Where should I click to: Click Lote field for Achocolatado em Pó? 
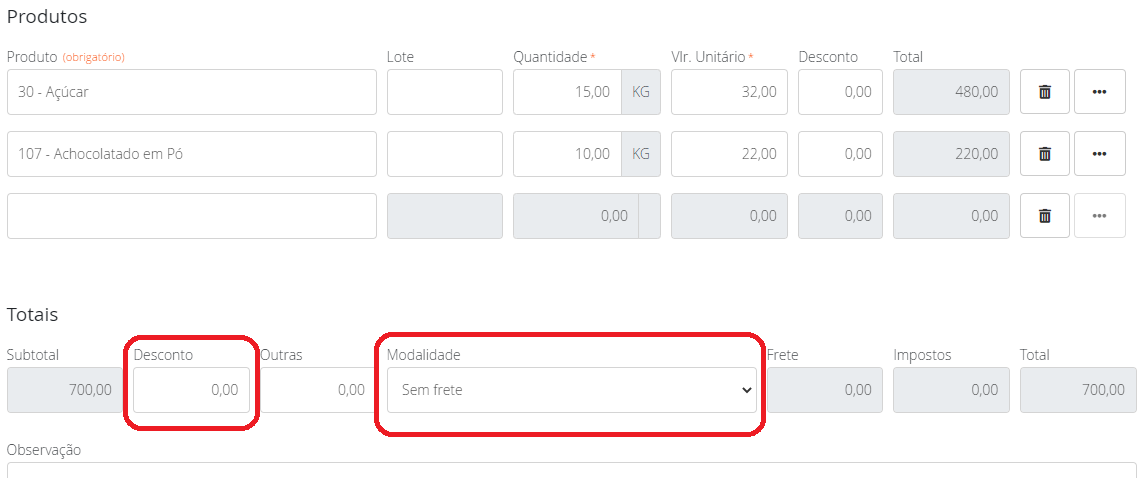[x=445, y=154]
